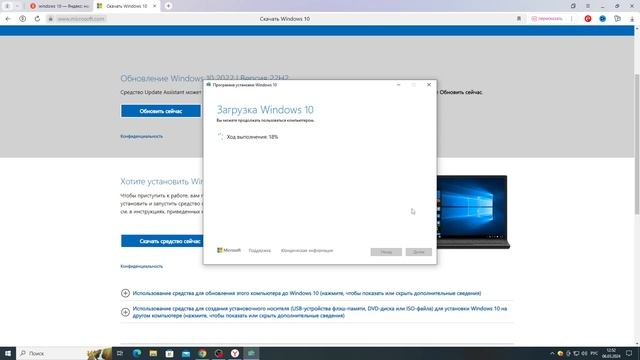
Task: Open the red extension icon in toolbar
Action: pos(588,19)
